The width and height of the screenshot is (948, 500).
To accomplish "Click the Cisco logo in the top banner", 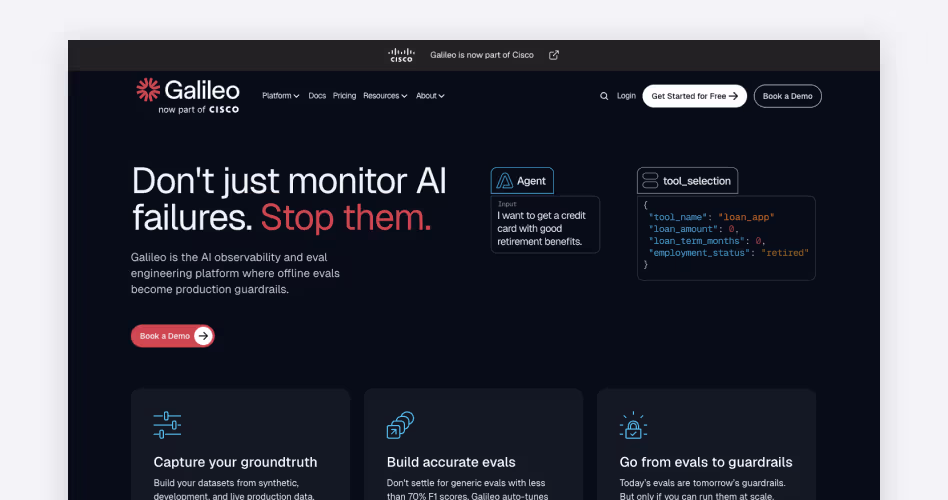I will pyautogui.click(x=401, y=55).
